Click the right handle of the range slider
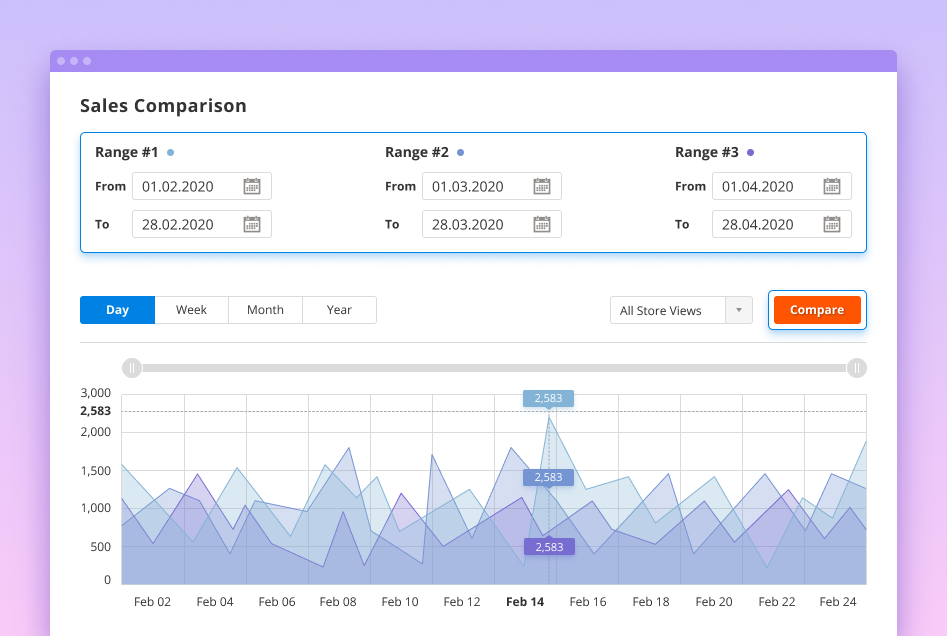The image size is (947, 636). click(856, 368)
